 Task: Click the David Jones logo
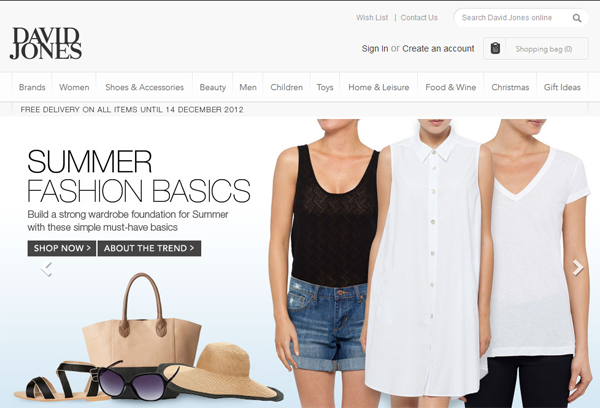click(x=46, y=43)
